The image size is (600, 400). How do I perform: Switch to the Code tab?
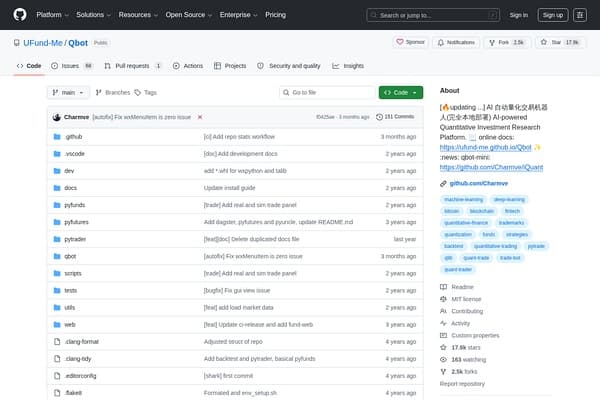[29, 66]
